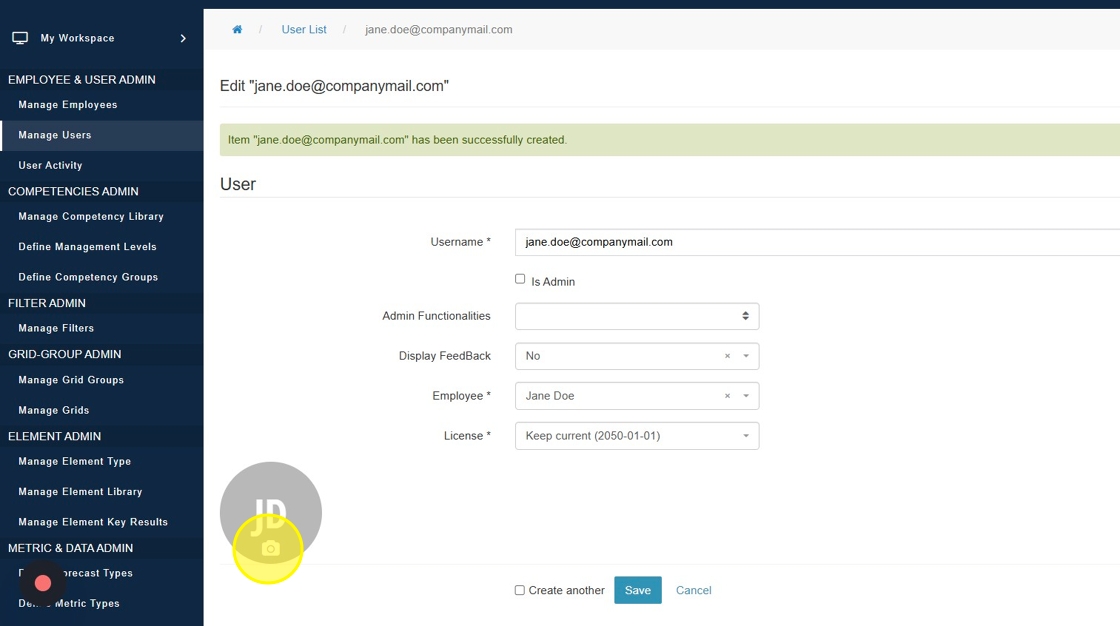Image resolution: width=1120 pixels, height=626 pixels.
Task: Click the Cancel link
Action: [x=693, y=590]
